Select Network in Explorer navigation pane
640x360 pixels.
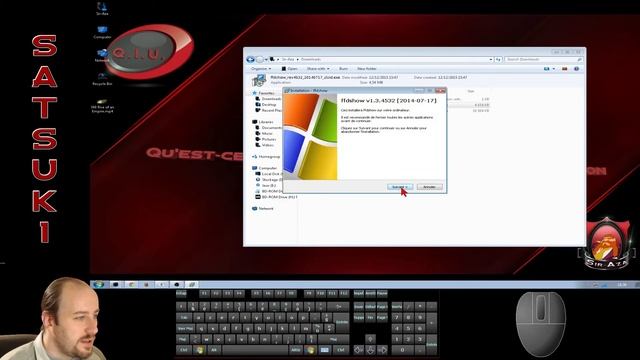coord(263,209)
